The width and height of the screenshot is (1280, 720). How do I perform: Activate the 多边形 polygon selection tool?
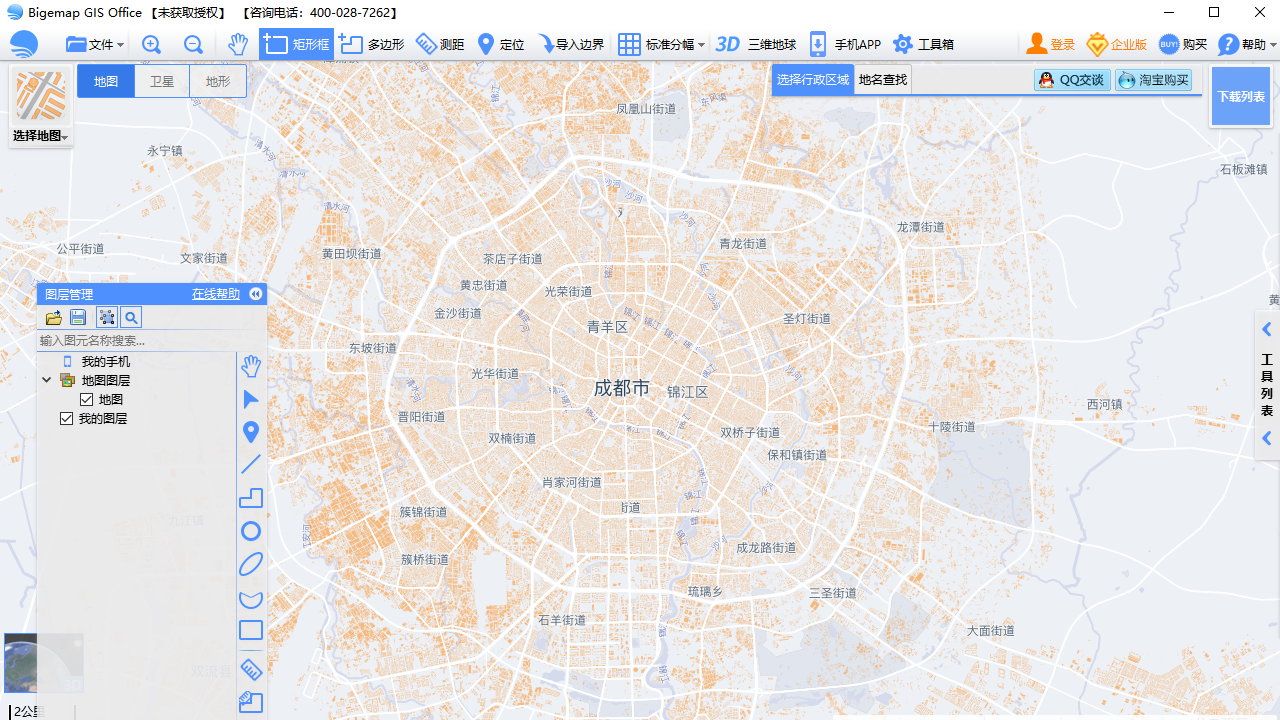tap(370, 44)
